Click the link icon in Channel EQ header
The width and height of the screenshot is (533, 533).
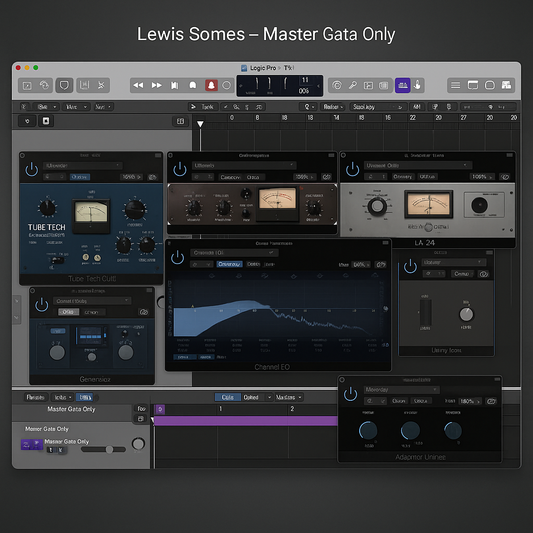pos(380,264)
